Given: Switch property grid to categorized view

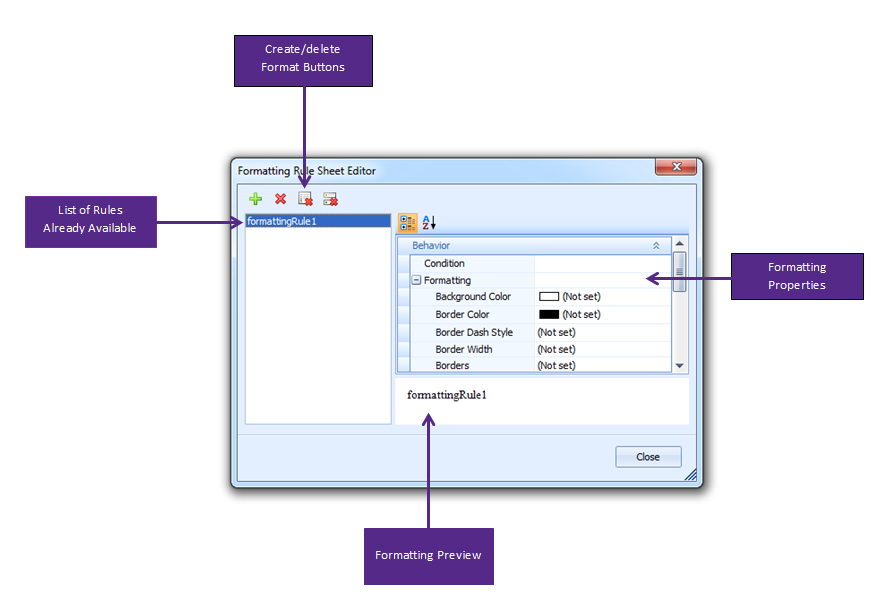Looking at the screenshot, I should (x=408, y=222).
